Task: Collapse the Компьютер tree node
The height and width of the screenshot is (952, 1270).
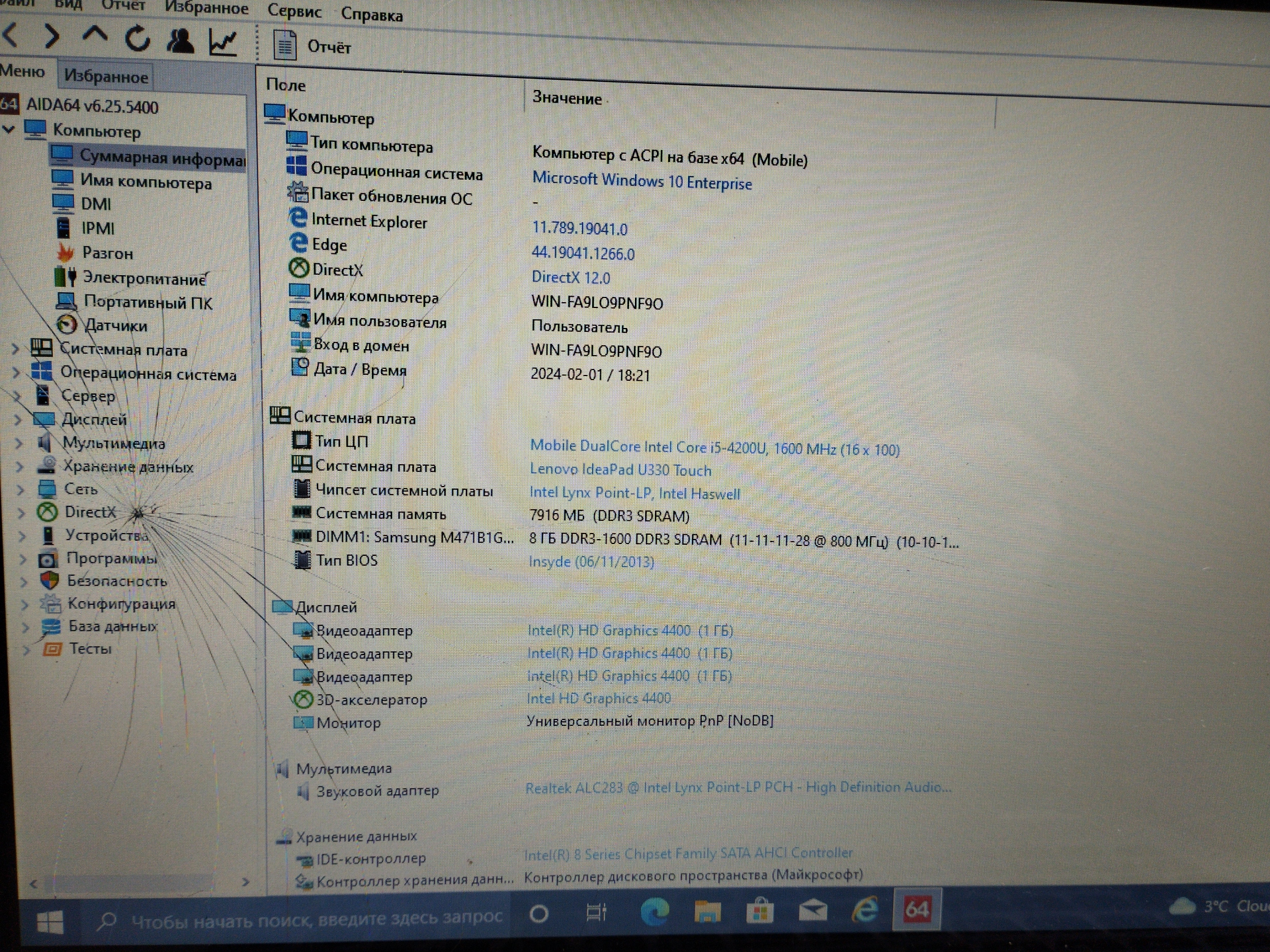Action: [x=9, y=129]
